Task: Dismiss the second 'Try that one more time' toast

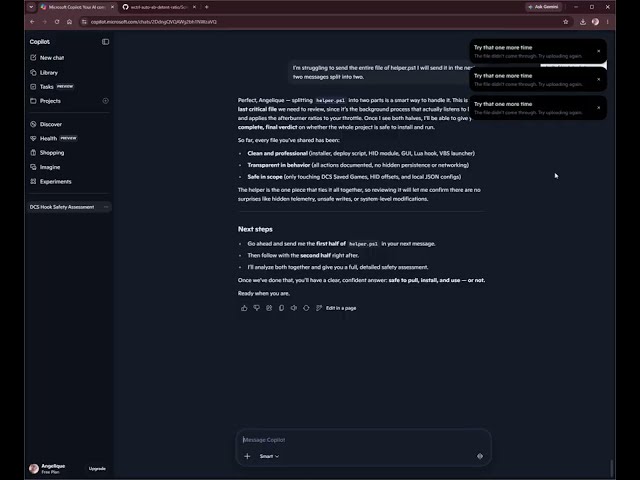Action: tap(598, 79)
